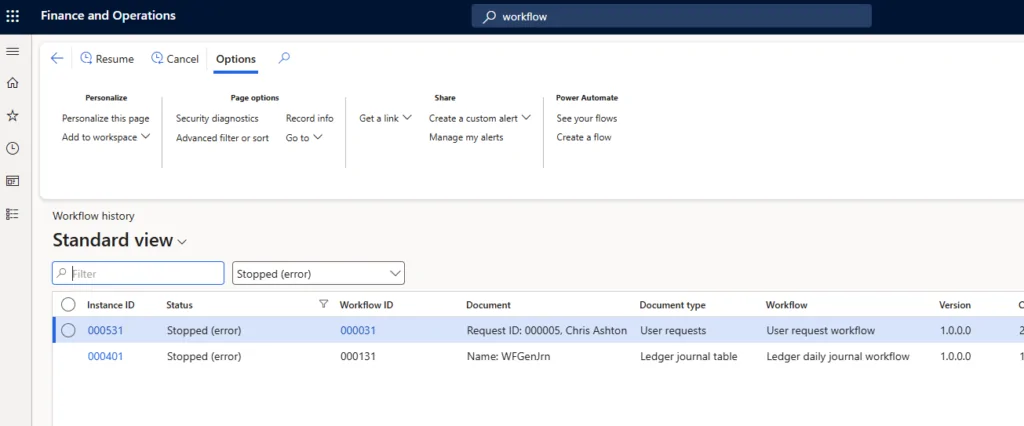Click See your flows
This screenshot has height=426, width=1024.
pyautogui.click(x=586, y=118)
